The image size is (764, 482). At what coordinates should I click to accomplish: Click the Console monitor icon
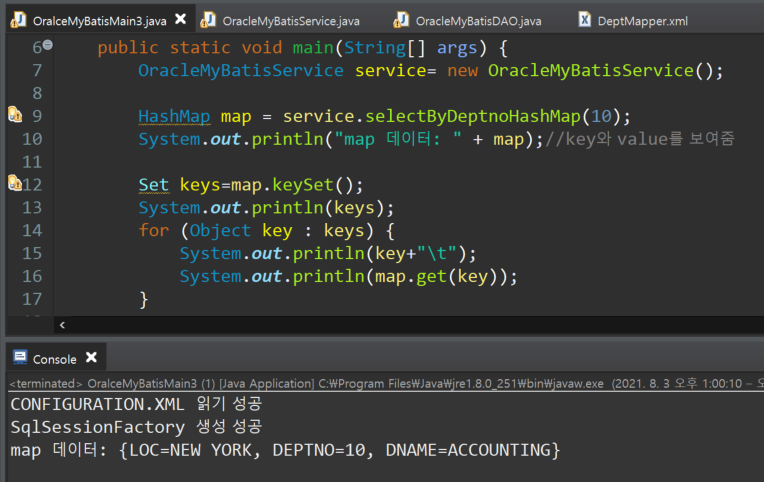[x=20, y=357]
